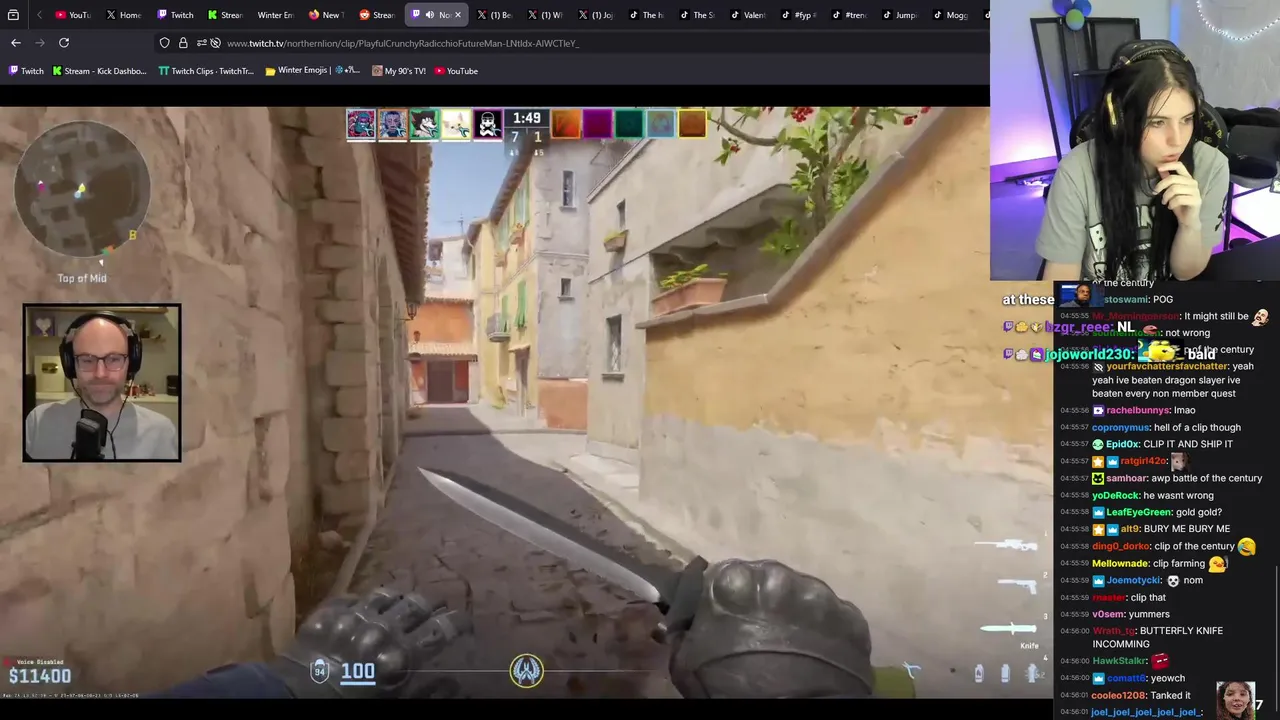Screen dimensions: 1280x720
Task: Click the AWP rifle weapon slot icon
Action: click(x=1006, y=545)
